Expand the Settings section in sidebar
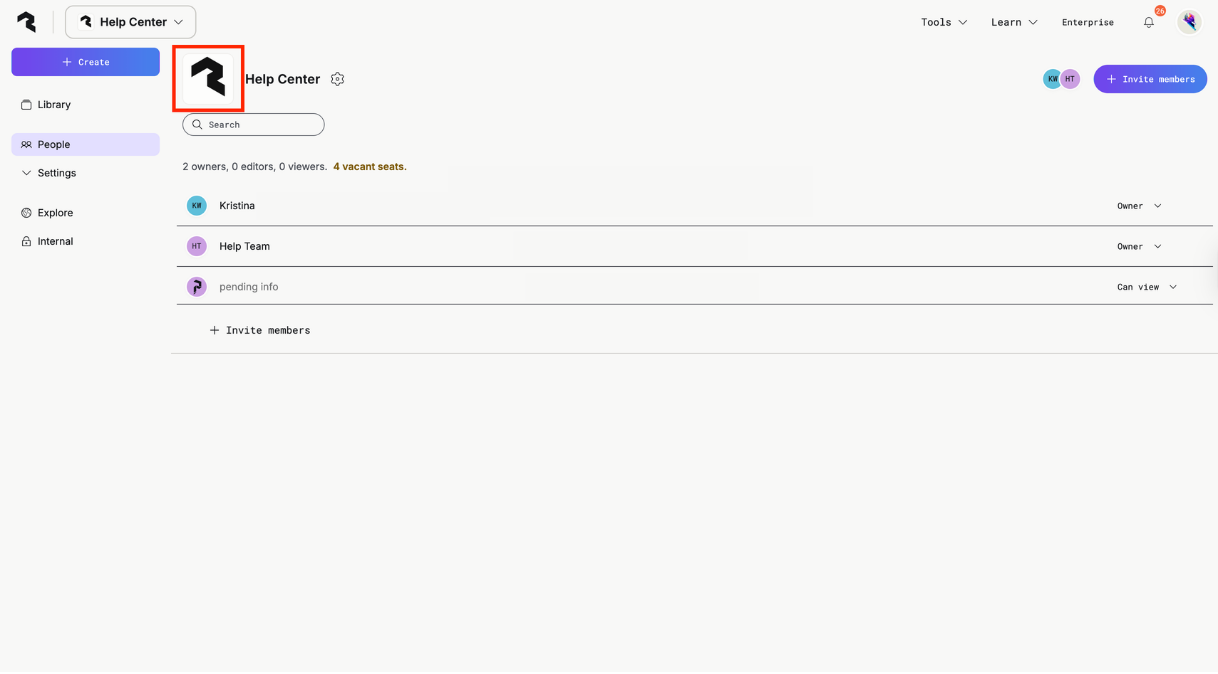This screenshot has height=674, width=1218. point(57,173)
